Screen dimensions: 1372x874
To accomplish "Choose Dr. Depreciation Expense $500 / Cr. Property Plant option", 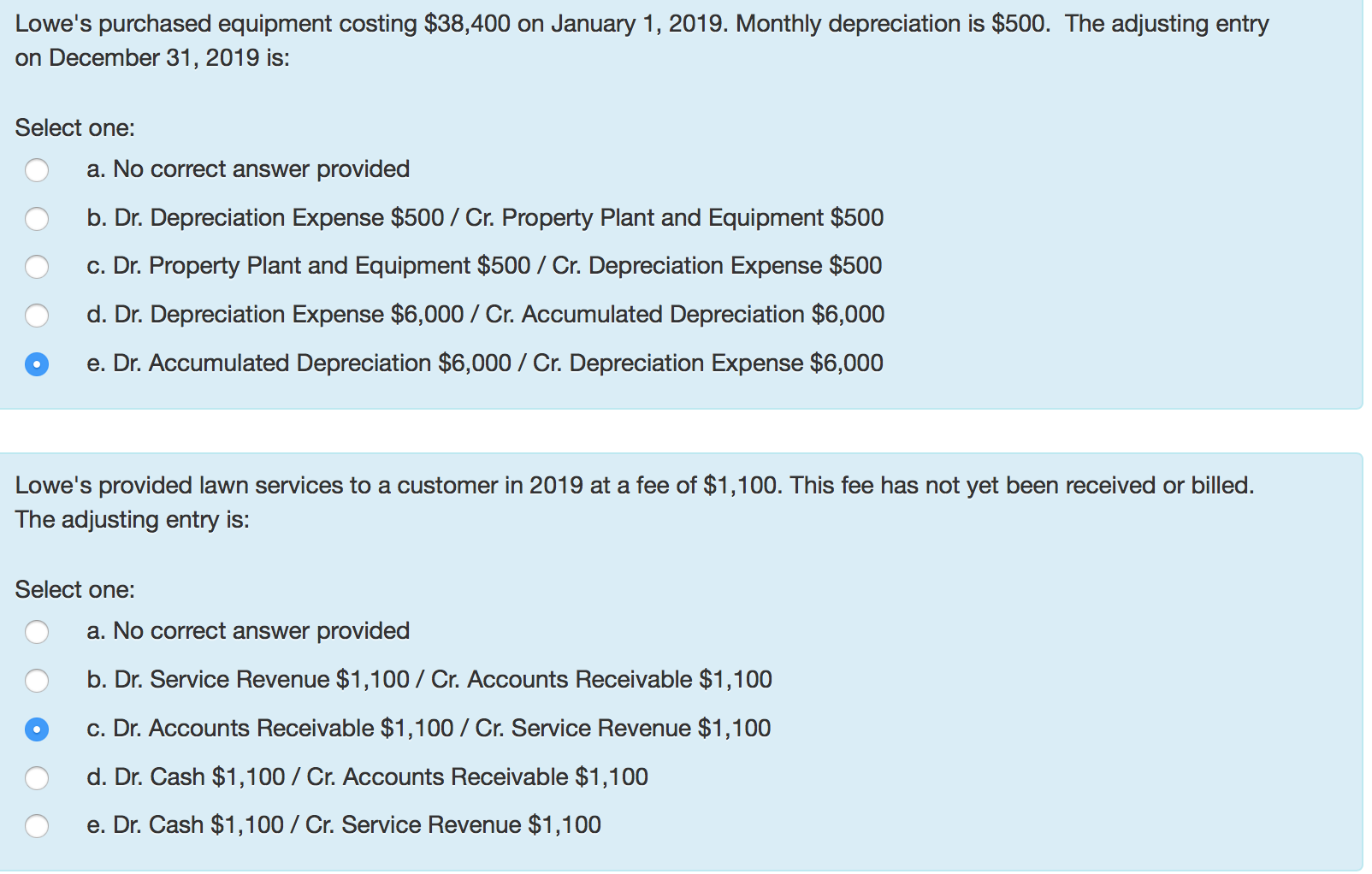I will tap(37, 219).
